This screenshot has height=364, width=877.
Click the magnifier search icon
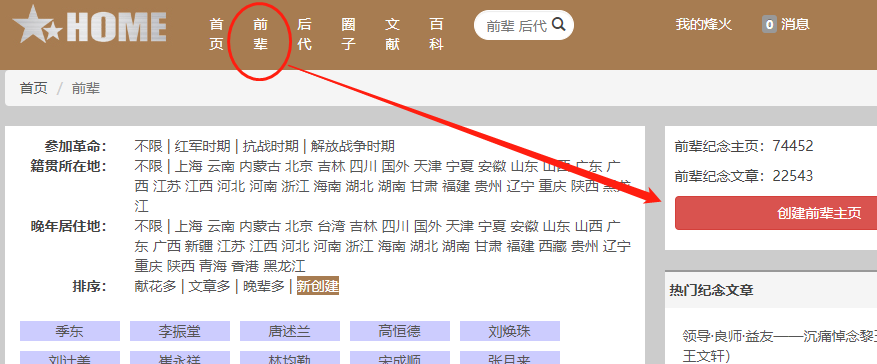(x=558, y=25)
